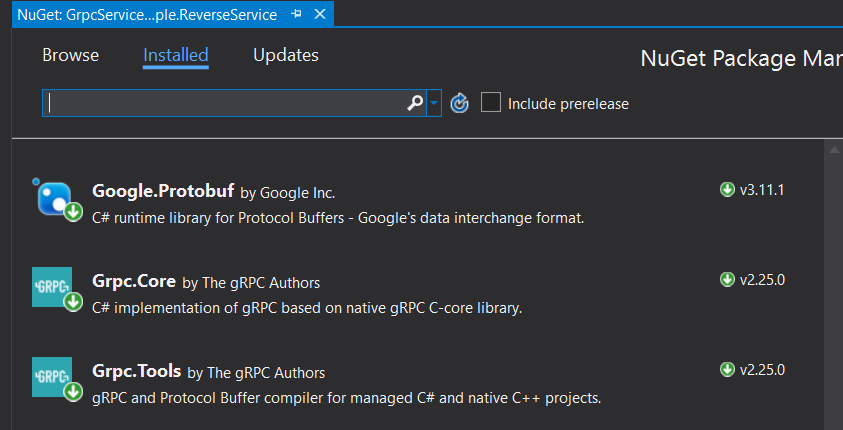Select the Grpc.Core package title
Image resolution: width=843 pixels, height=430 pixels.
click(x=134, y=281)
